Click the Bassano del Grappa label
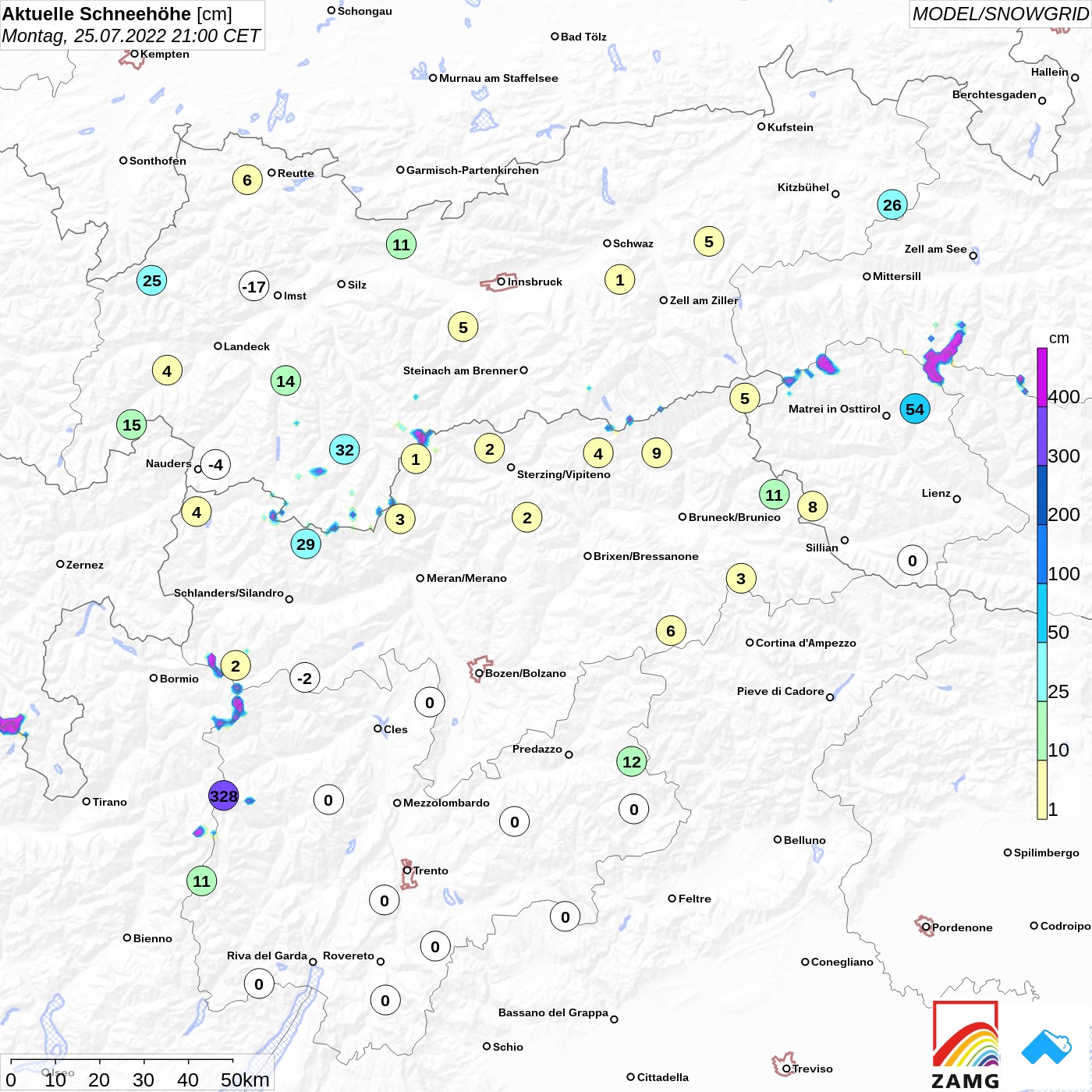The width and height of the screenshot is (1092, 1092). (553, 1012)
